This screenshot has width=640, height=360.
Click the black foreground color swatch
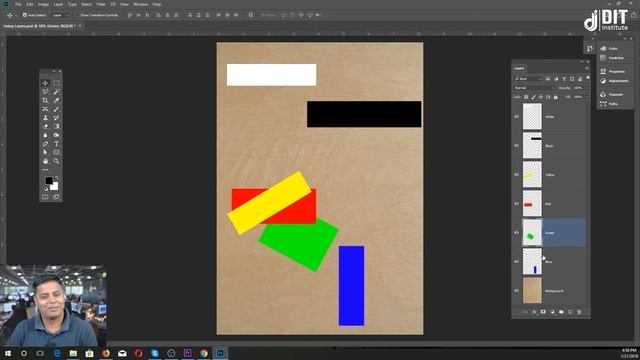coord(48,180)
